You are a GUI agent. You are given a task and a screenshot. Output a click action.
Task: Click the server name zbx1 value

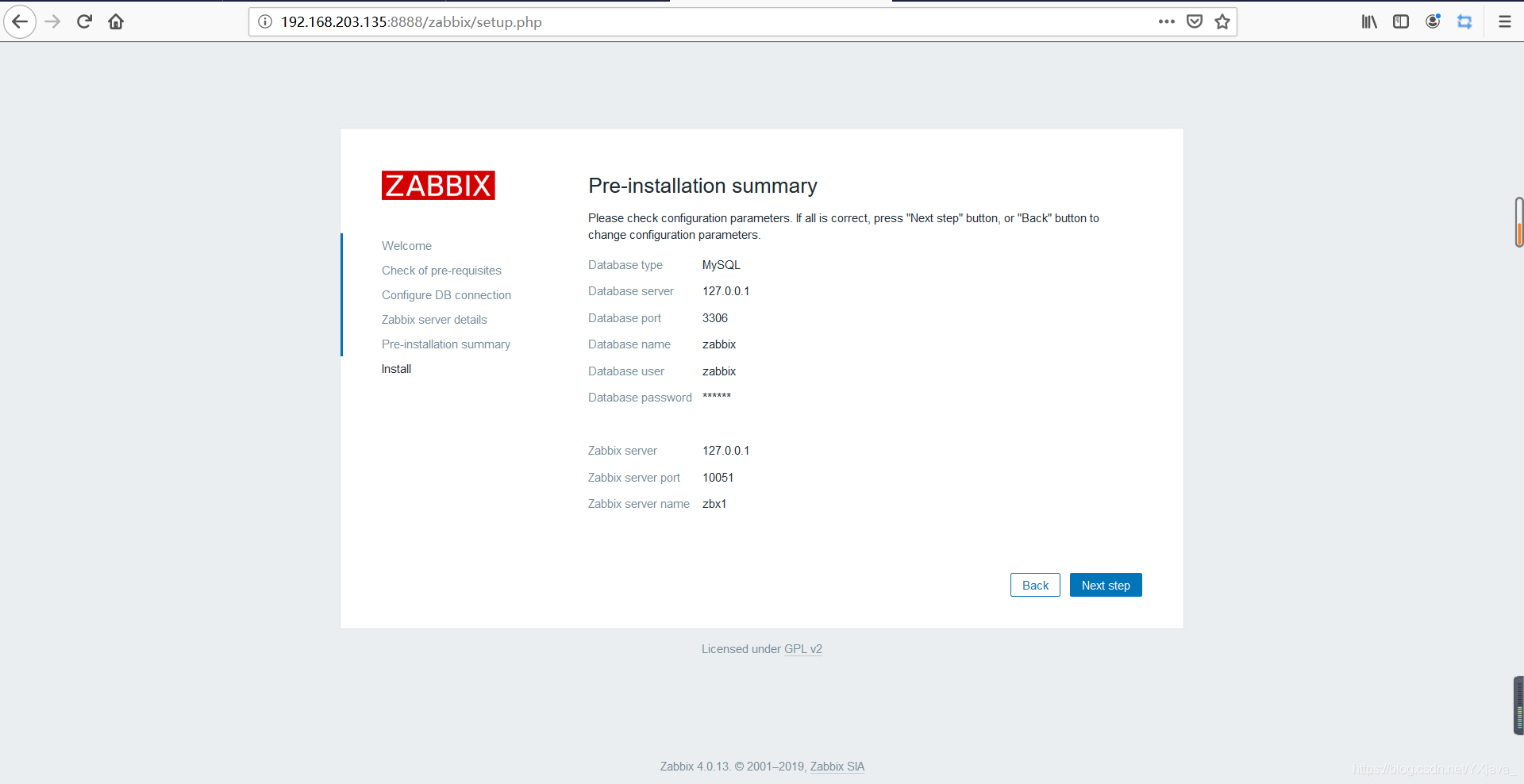pos(714,504)
